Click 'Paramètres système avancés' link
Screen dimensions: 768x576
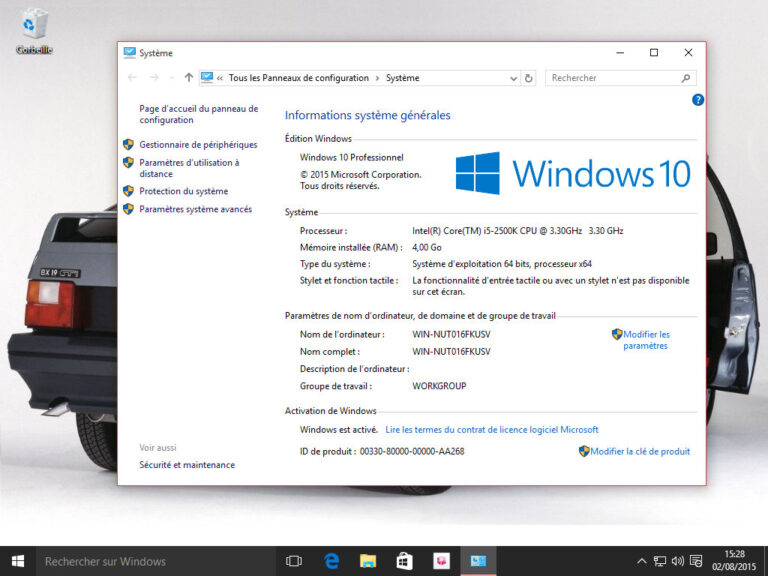(x=195, y=210)
